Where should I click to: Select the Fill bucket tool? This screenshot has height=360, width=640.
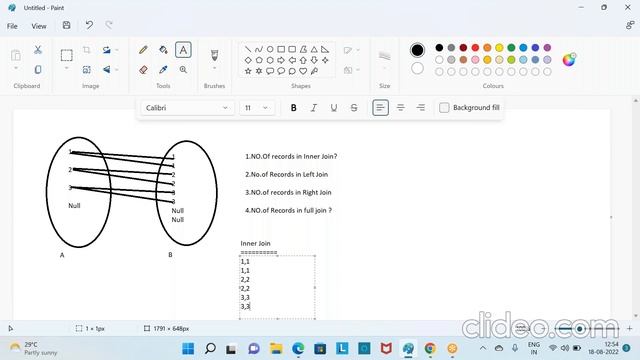[163, 50]
